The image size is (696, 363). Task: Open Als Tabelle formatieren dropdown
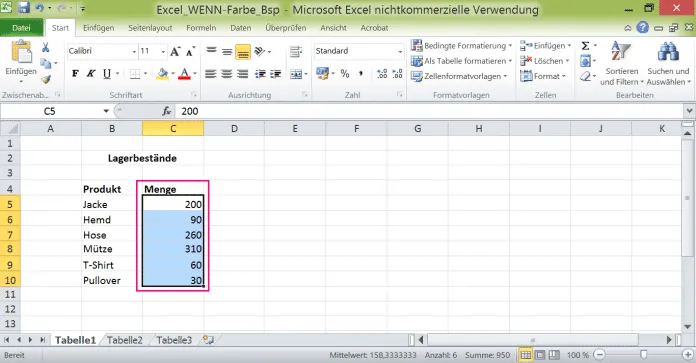point(462,61)
